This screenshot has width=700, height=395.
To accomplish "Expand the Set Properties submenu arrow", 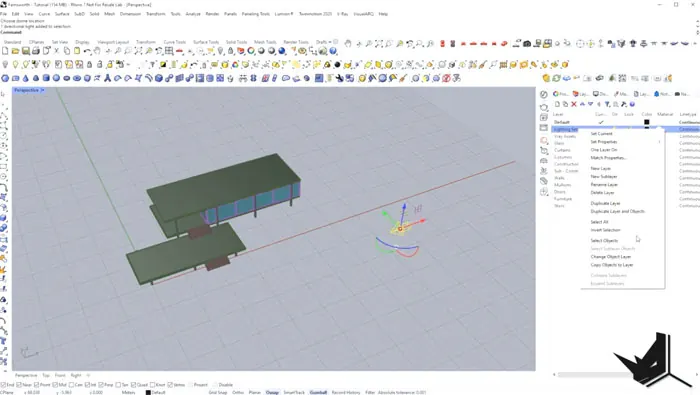I will (659, 142).
